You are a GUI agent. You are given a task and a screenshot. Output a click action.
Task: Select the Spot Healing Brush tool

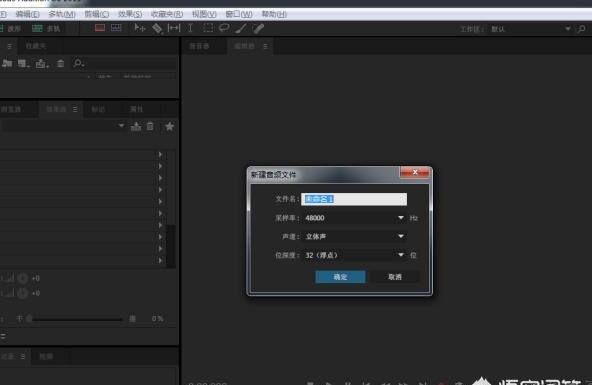(x=258, y=28)
